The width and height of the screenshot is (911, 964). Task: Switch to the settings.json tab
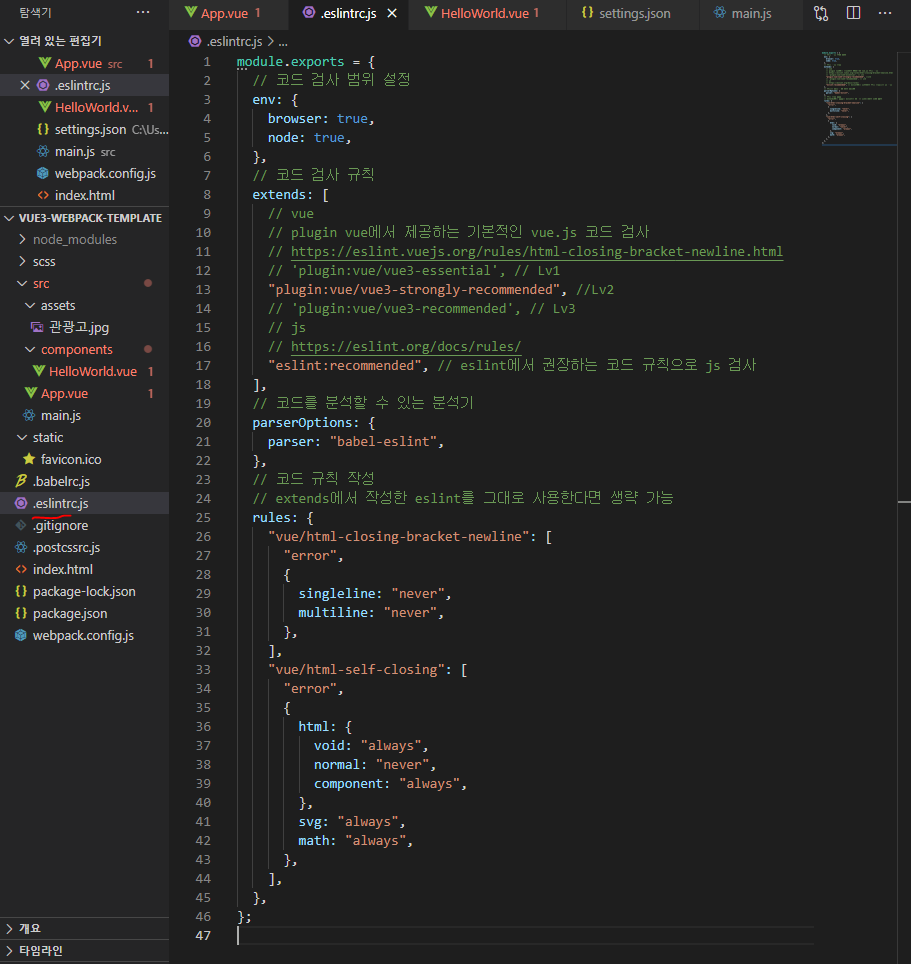pyautogui.click(x=633, y=14)
